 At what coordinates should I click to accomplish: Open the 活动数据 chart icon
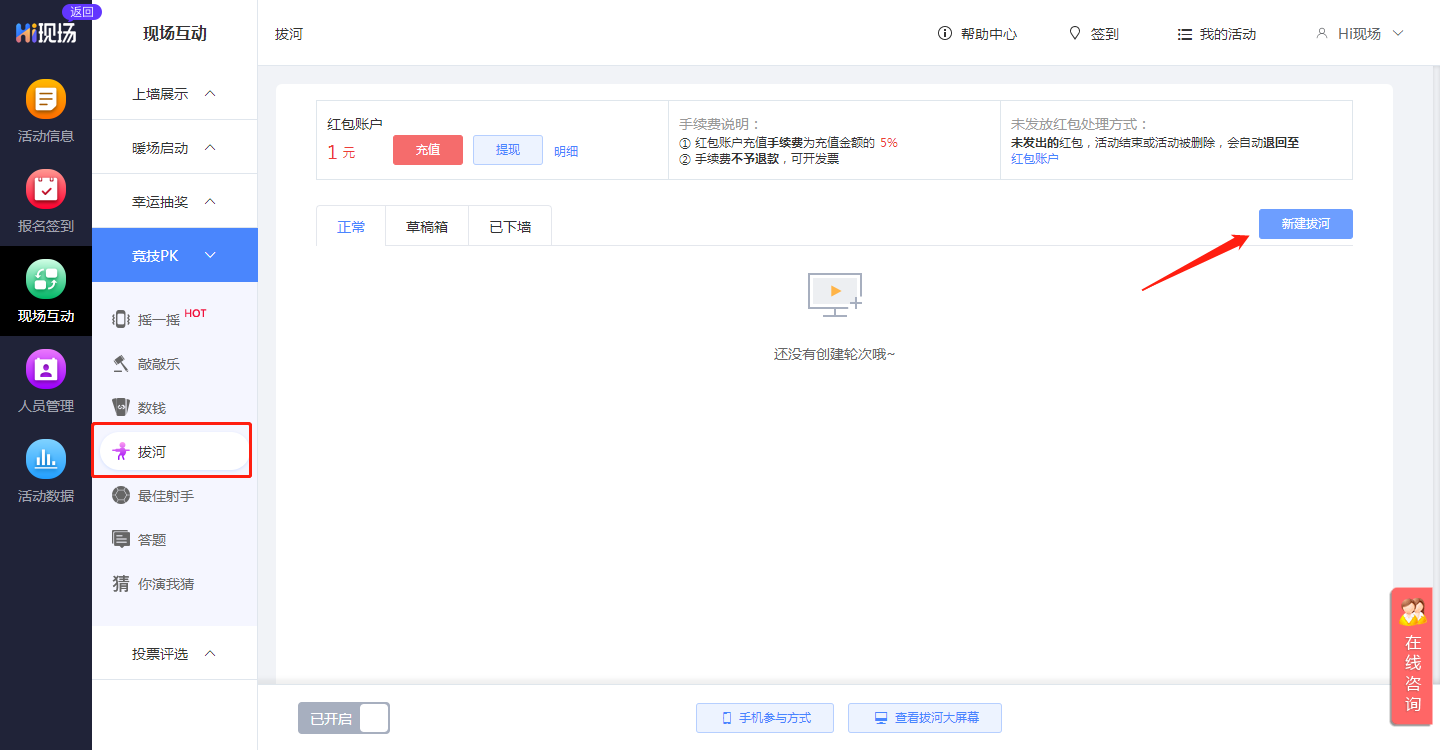(x=46, y=460)
